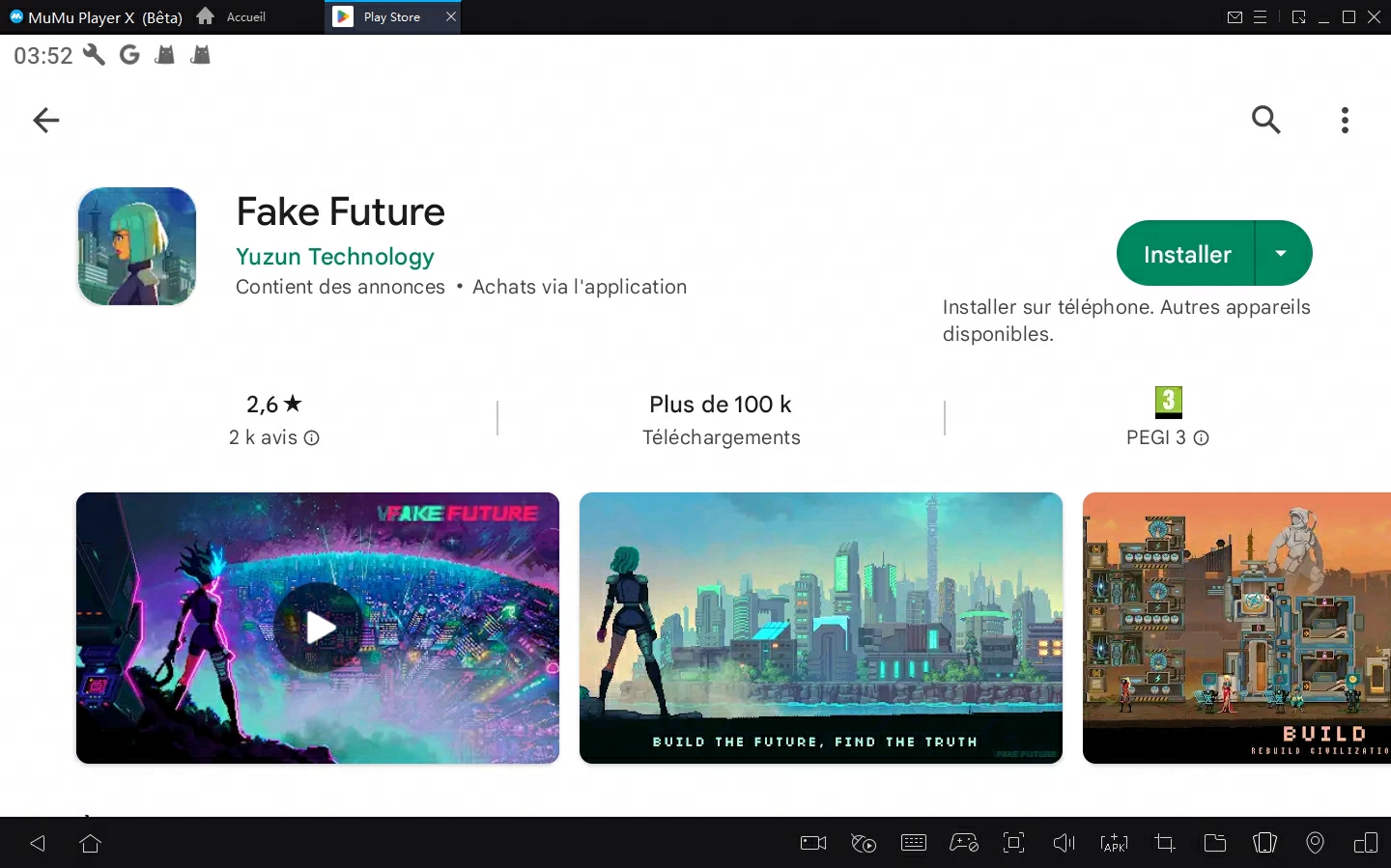Go back with the Play Store arrow
Image resolution: width=1391 pixels, height=868 pixels.
46,120
